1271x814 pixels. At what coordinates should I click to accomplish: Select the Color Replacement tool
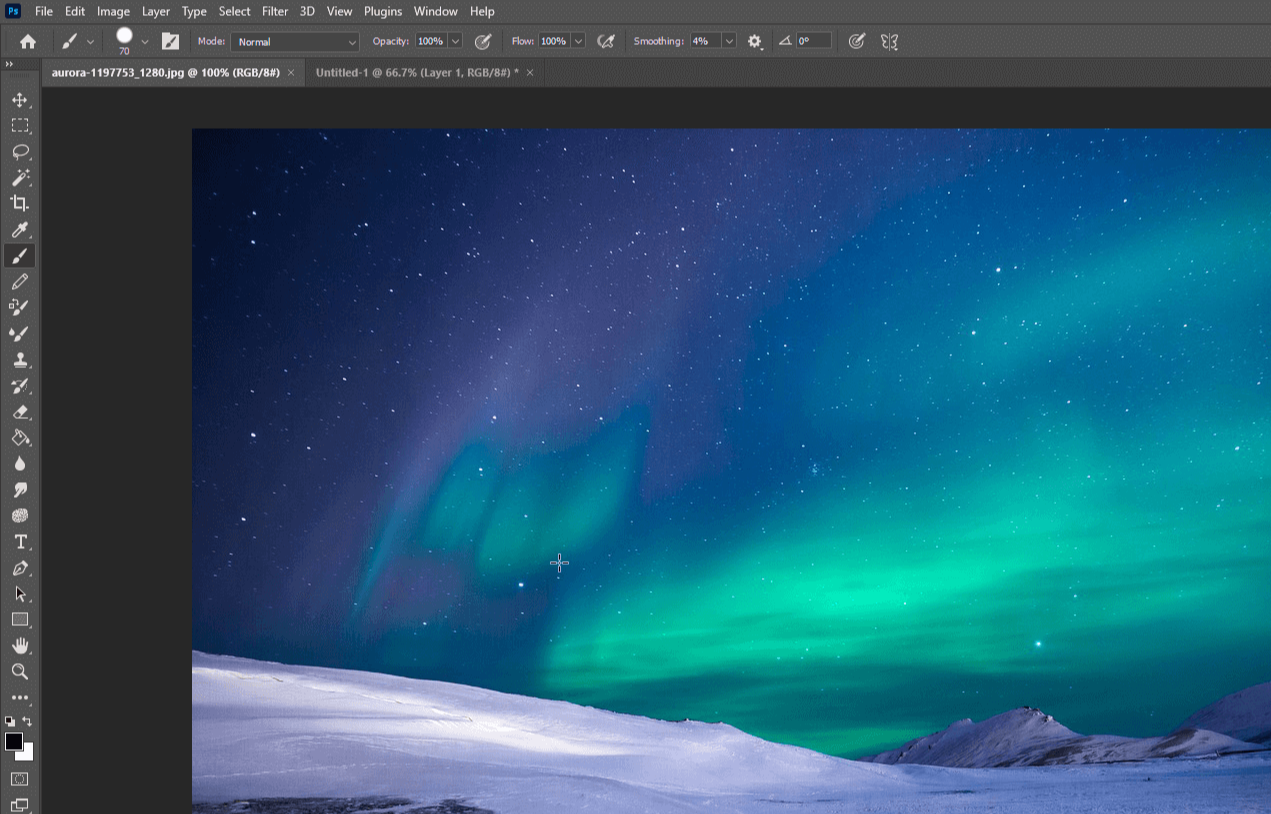[x=20, y=308]
